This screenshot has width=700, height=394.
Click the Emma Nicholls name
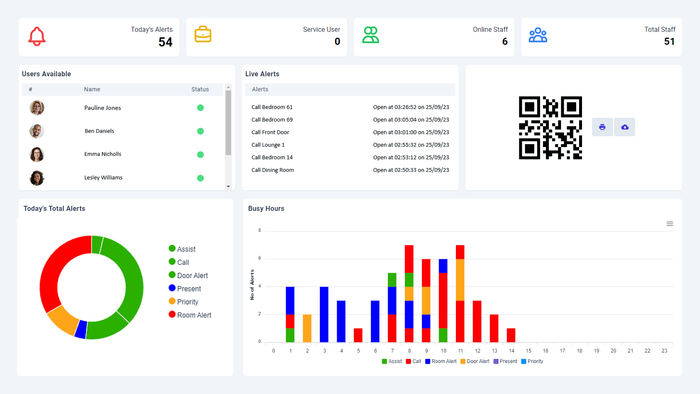pos(103,154)
